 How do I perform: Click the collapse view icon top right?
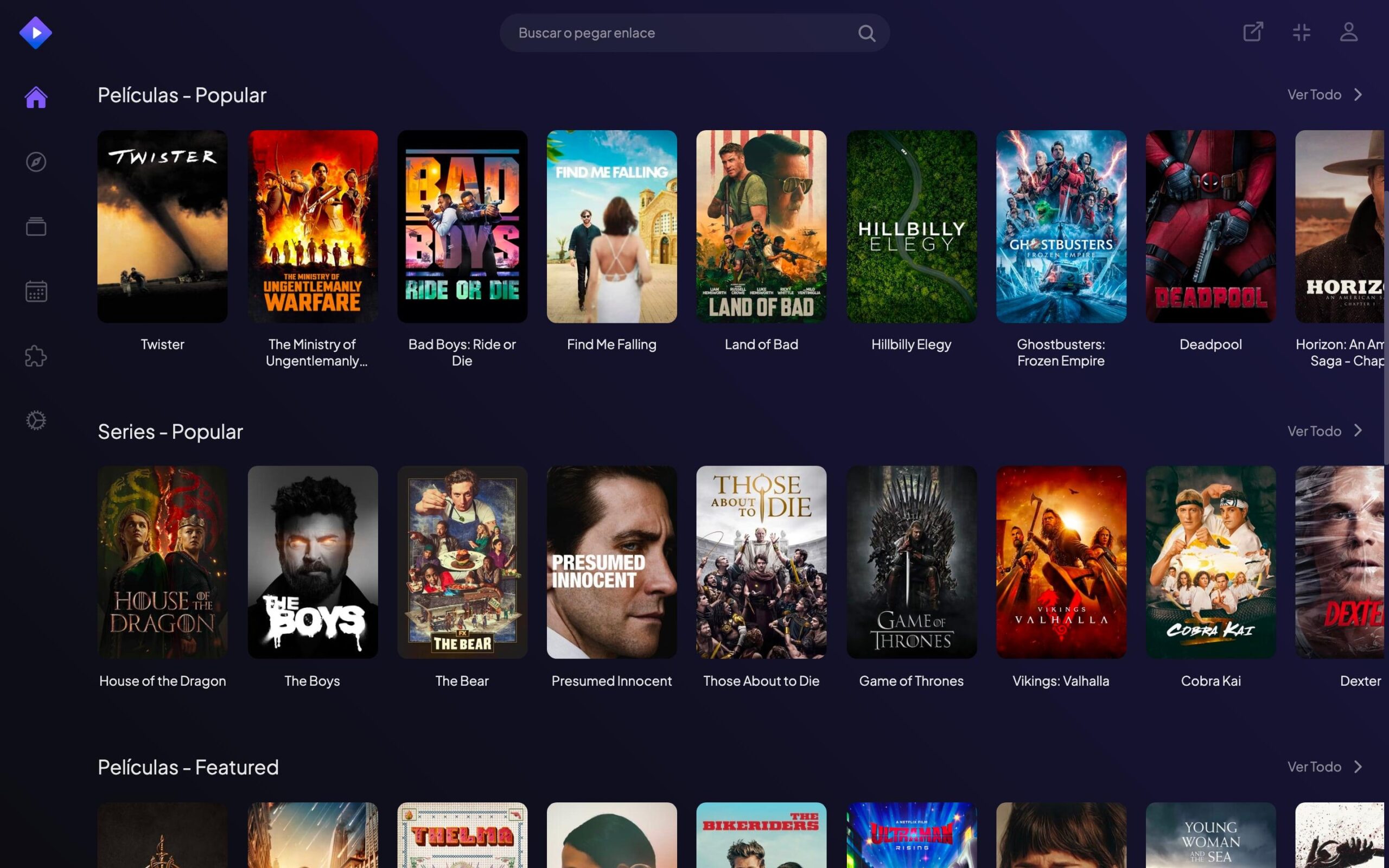tap(1301, 33)
